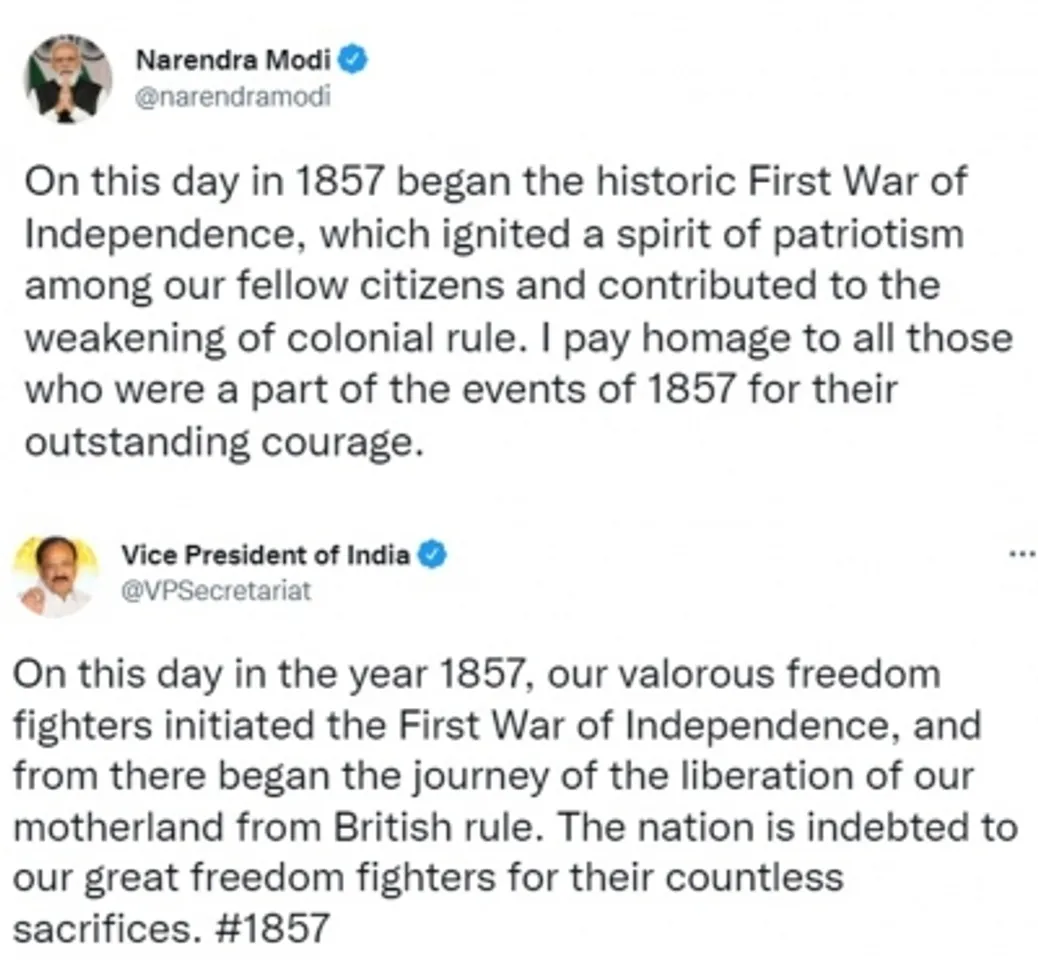This screenshot has height=960, width=1038.
Task: Open the Vice President of India avatar
Action: coord(56,575)
